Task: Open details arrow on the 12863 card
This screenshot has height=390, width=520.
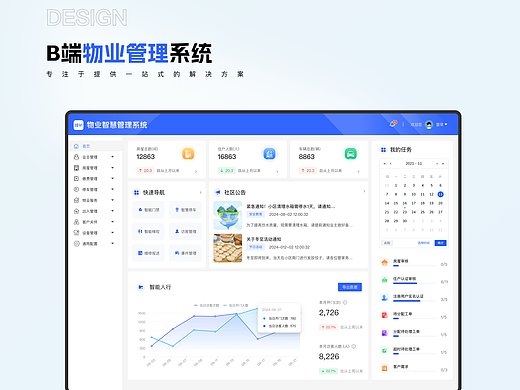Action: point(196,171)
